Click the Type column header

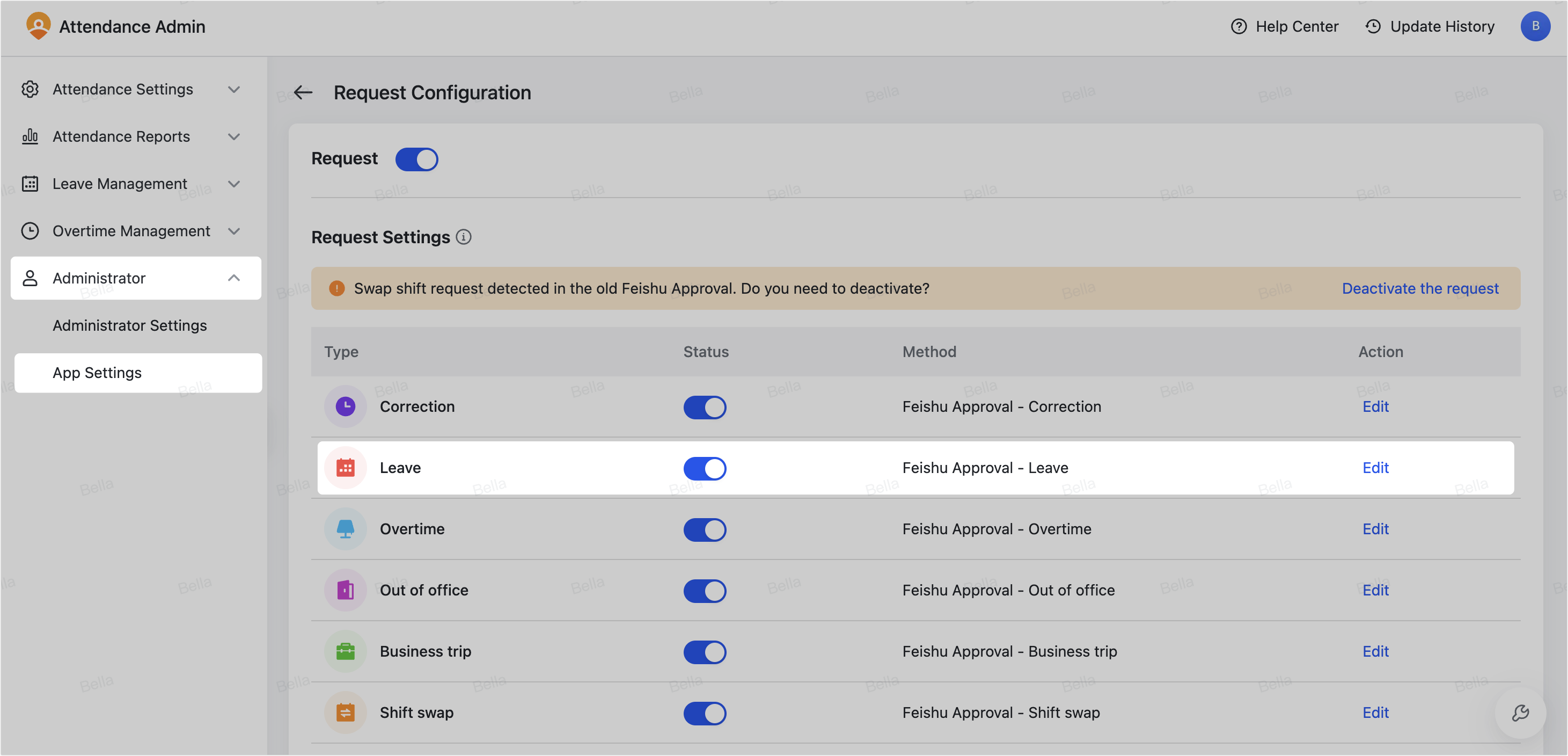(x=341, y=352)
